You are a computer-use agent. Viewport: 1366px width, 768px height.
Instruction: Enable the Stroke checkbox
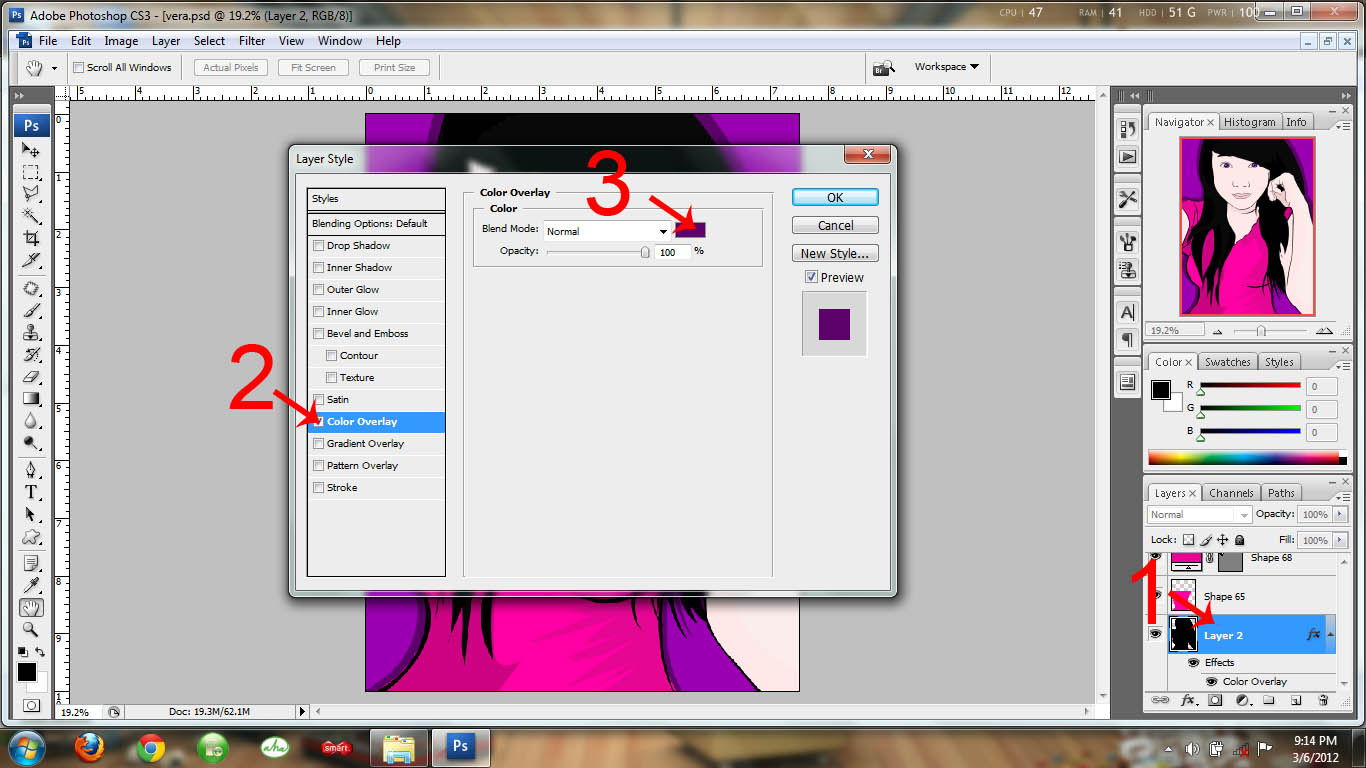pyautogui.click(x=318, y=488)
